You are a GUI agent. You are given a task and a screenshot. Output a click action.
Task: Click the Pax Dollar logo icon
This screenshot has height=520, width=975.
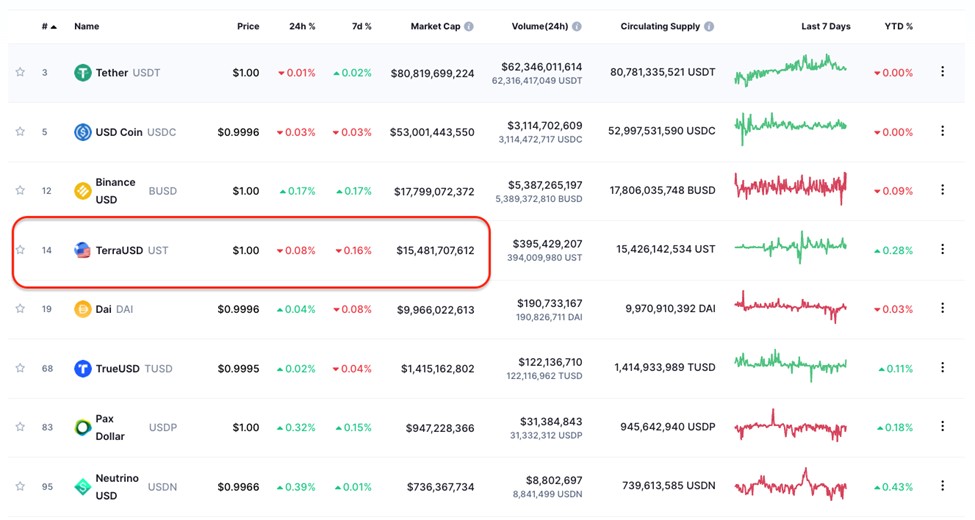83,427
